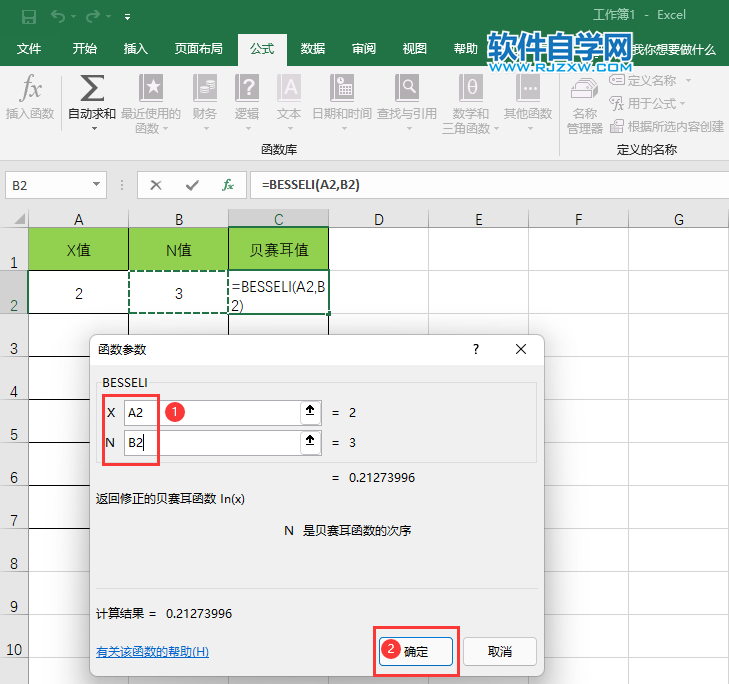Click in the X argument input field

(x=212, y=412)
